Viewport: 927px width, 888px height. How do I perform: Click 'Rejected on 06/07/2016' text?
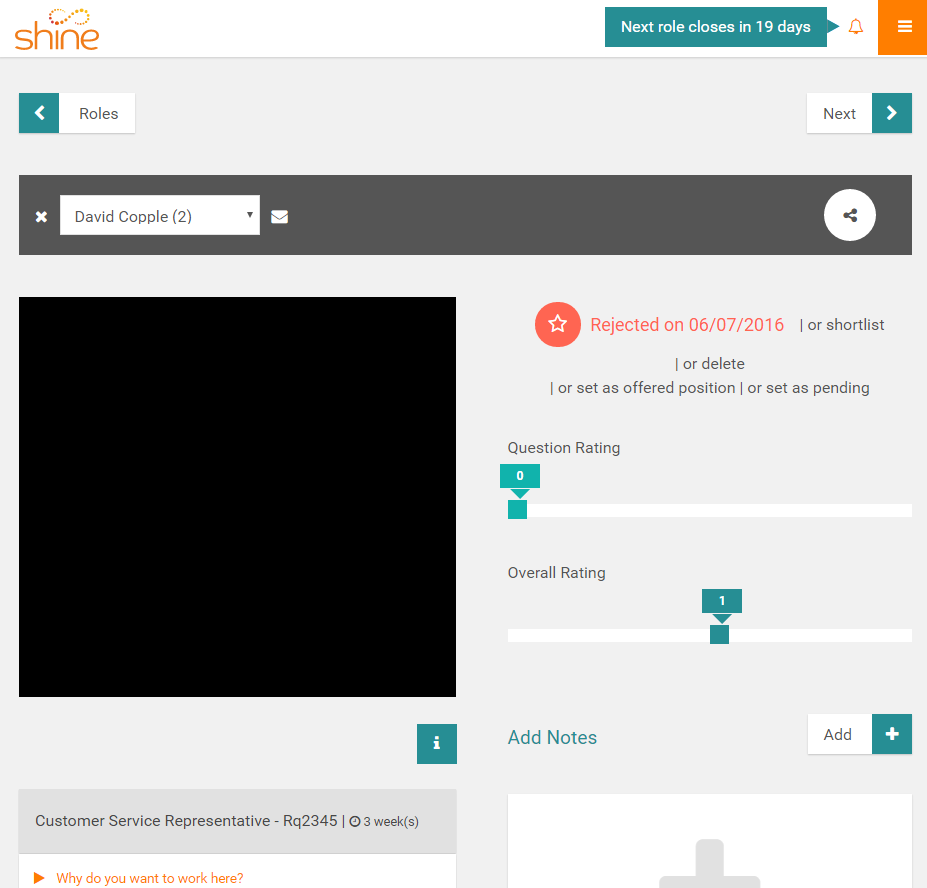687,325
